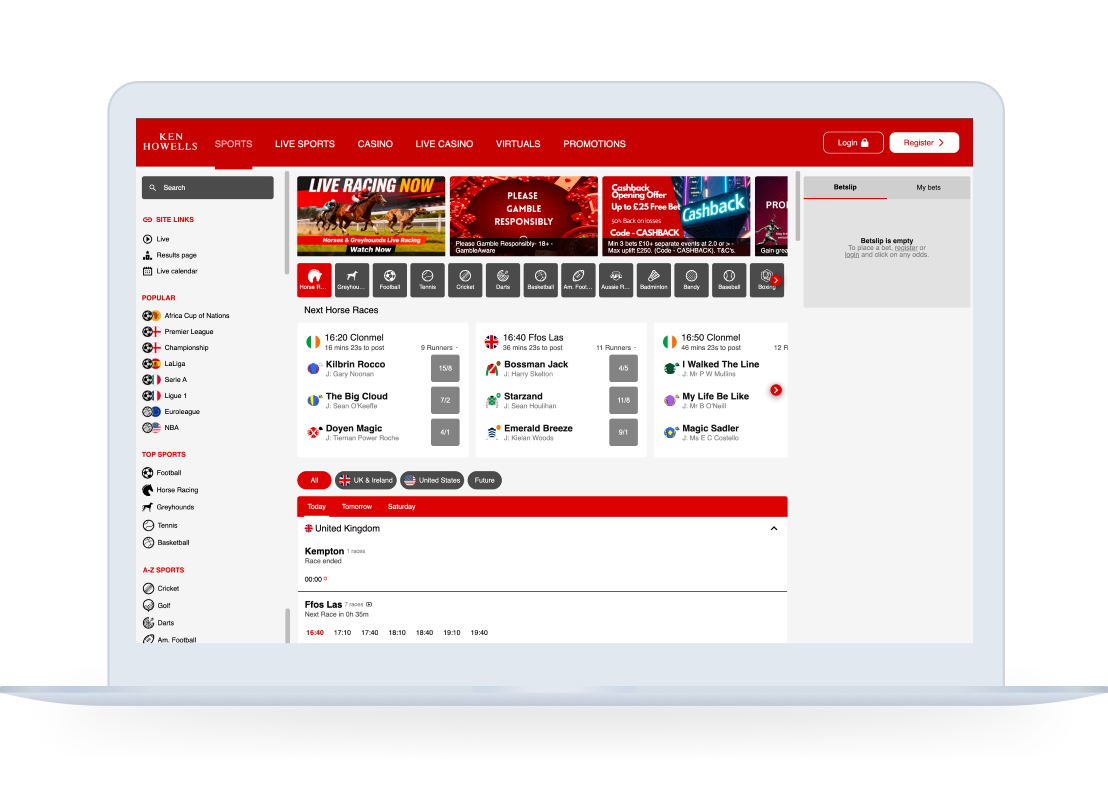Select the Football sport icon tile
Screen dimensions: 1108x800
click(389, 280)
